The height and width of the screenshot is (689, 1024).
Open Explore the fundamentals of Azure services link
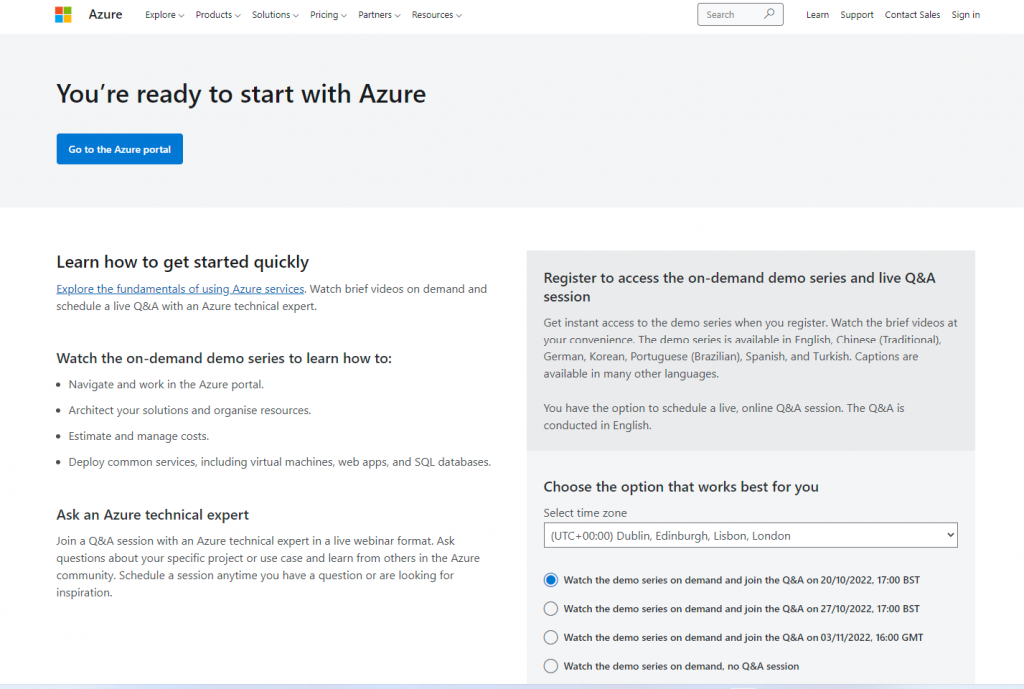tap(180, 289)
